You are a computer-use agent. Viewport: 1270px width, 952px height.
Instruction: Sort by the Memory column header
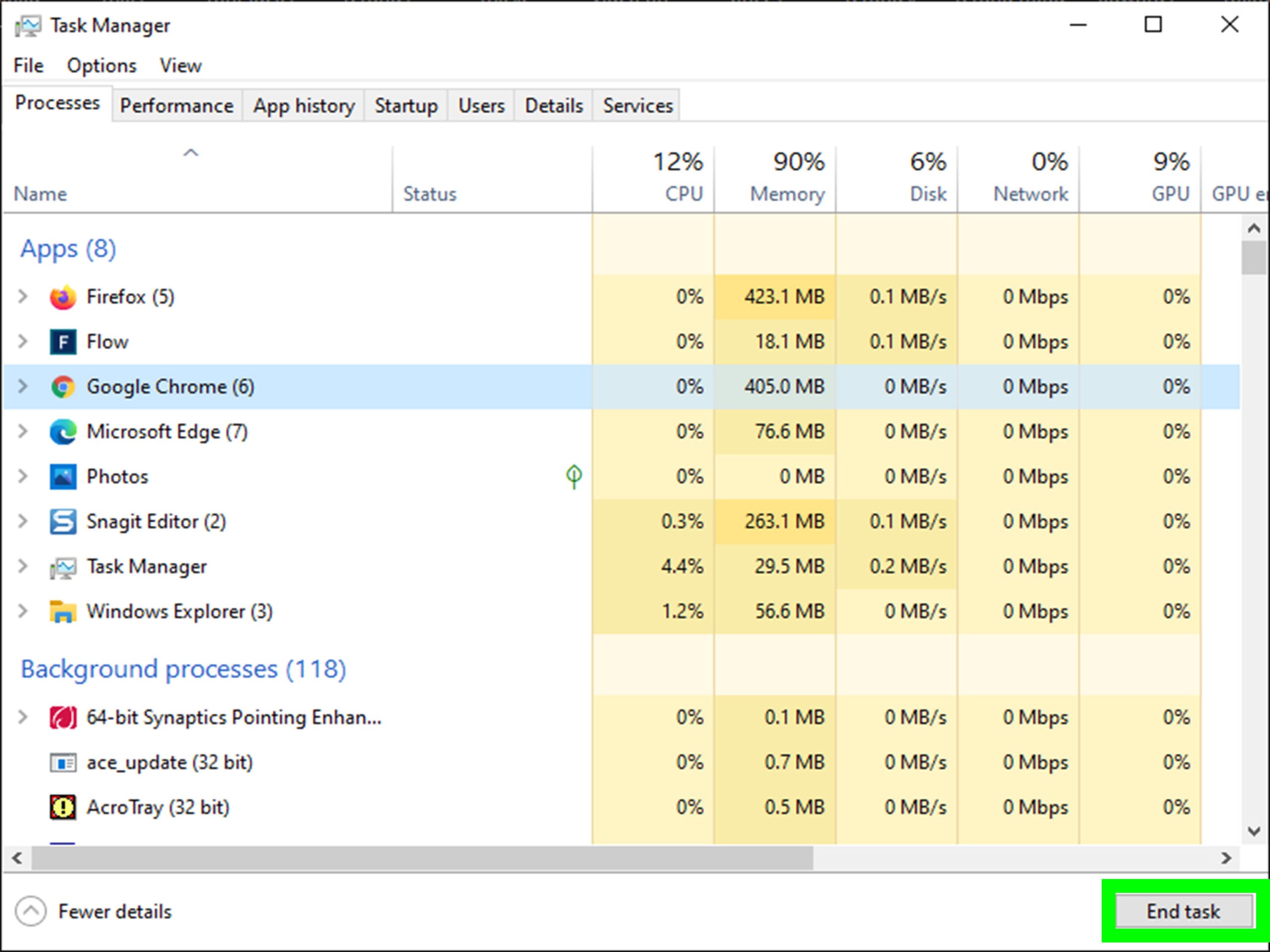coord(775,179)
